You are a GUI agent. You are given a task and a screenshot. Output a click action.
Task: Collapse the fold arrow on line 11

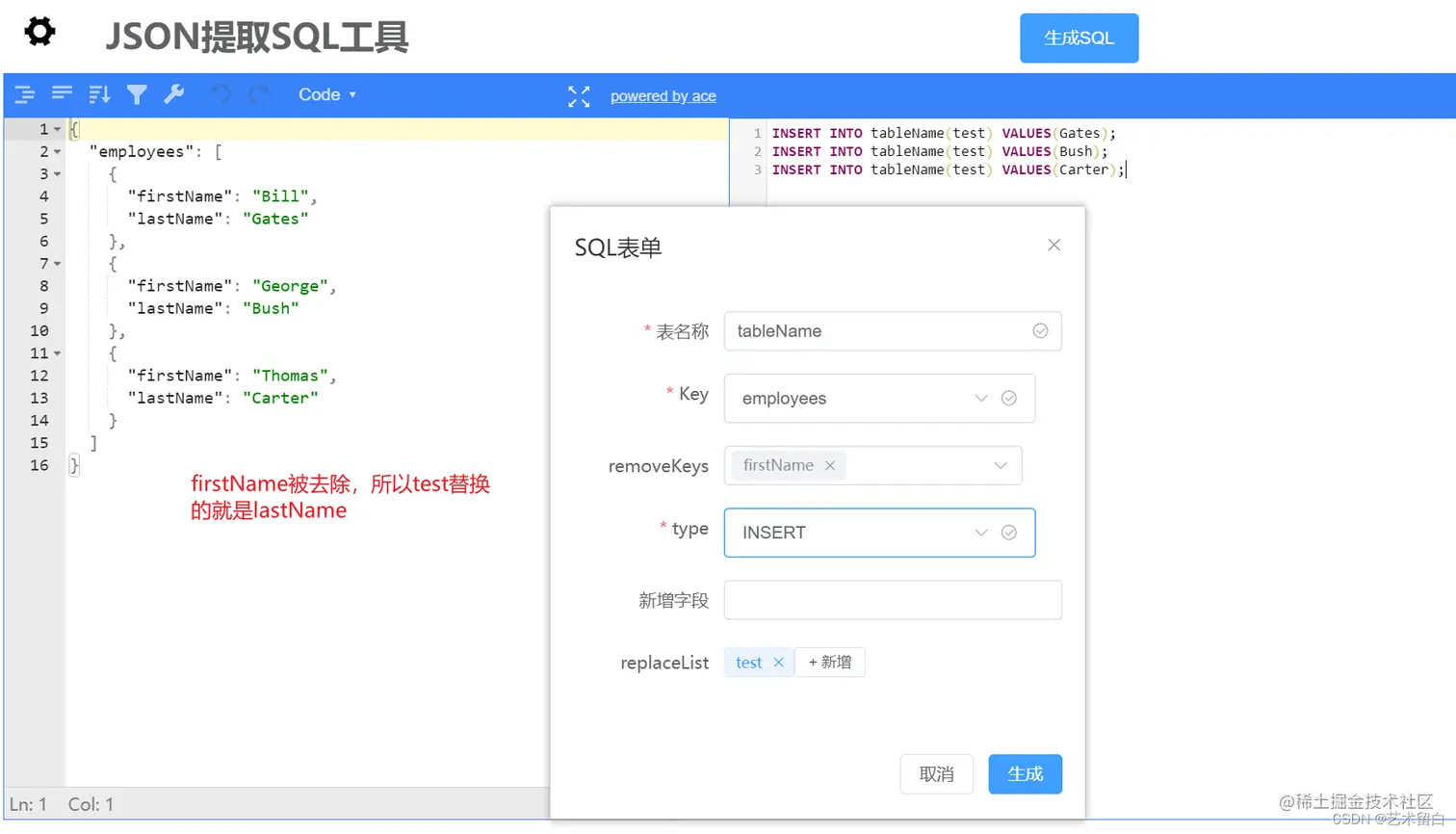[57, 353]
